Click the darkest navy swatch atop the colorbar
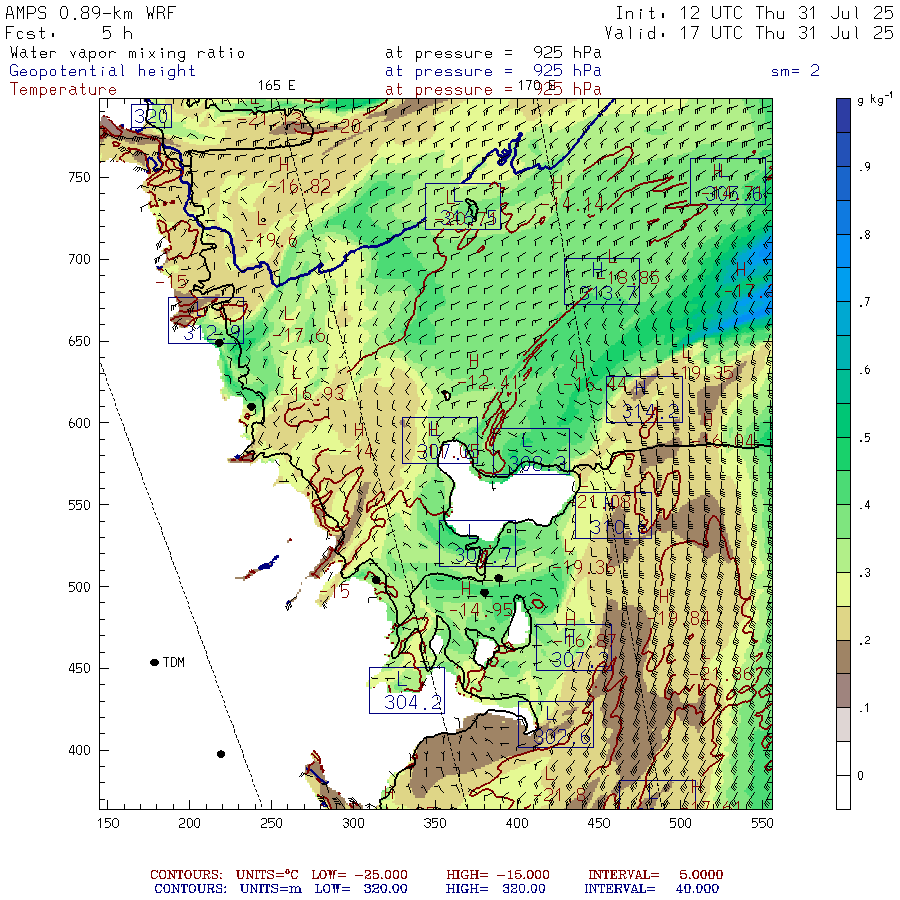 (x=843, y=115)
